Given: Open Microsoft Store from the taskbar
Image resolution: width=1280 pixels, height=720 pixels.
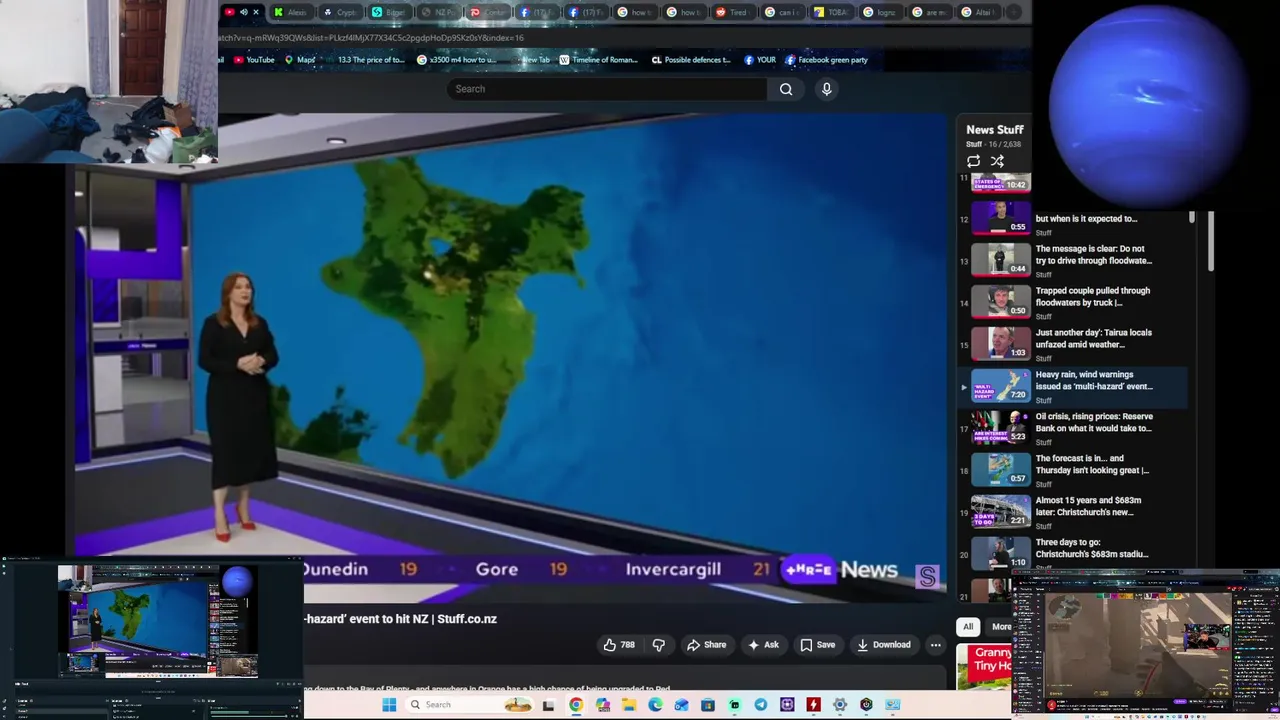Looking at the screenshot, I should click(x=708, y=705).
